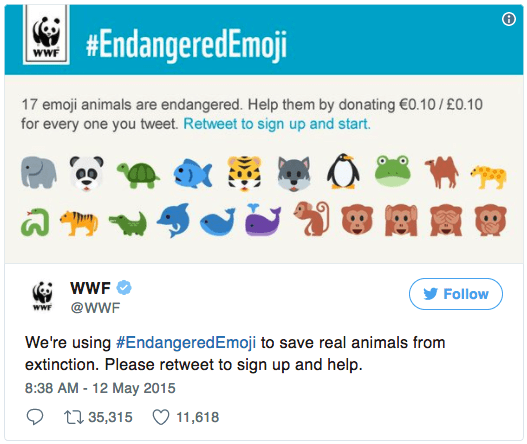Click the camel emoji
This screenshot has width=527, height=444.
tap(442, 172)
